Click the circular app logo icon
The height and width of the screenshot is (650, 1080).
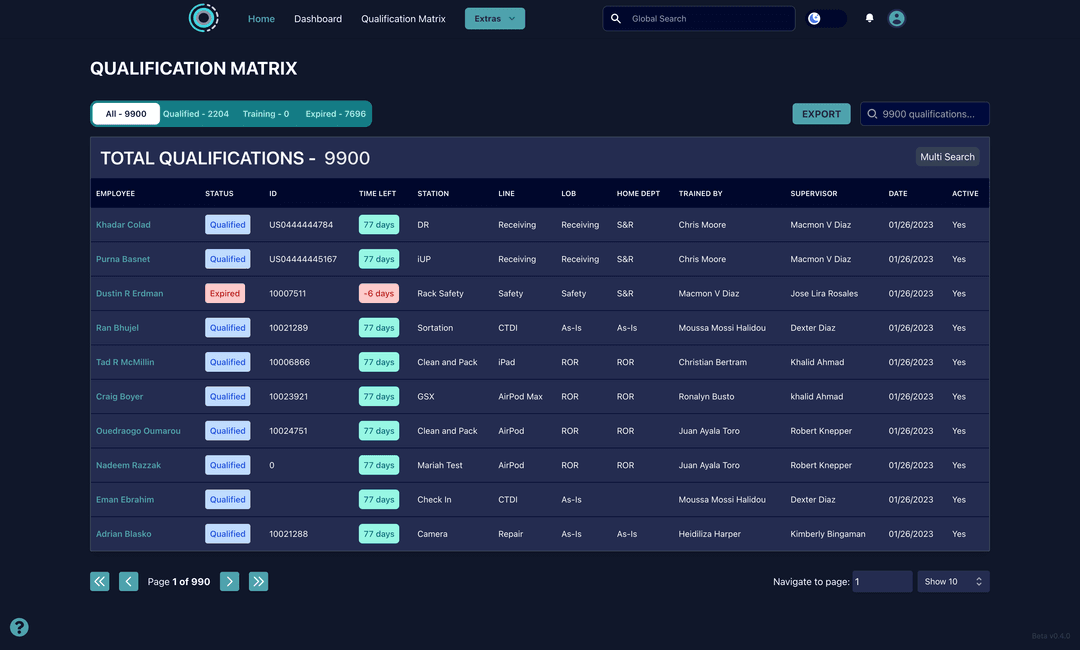tap(203, 18)
